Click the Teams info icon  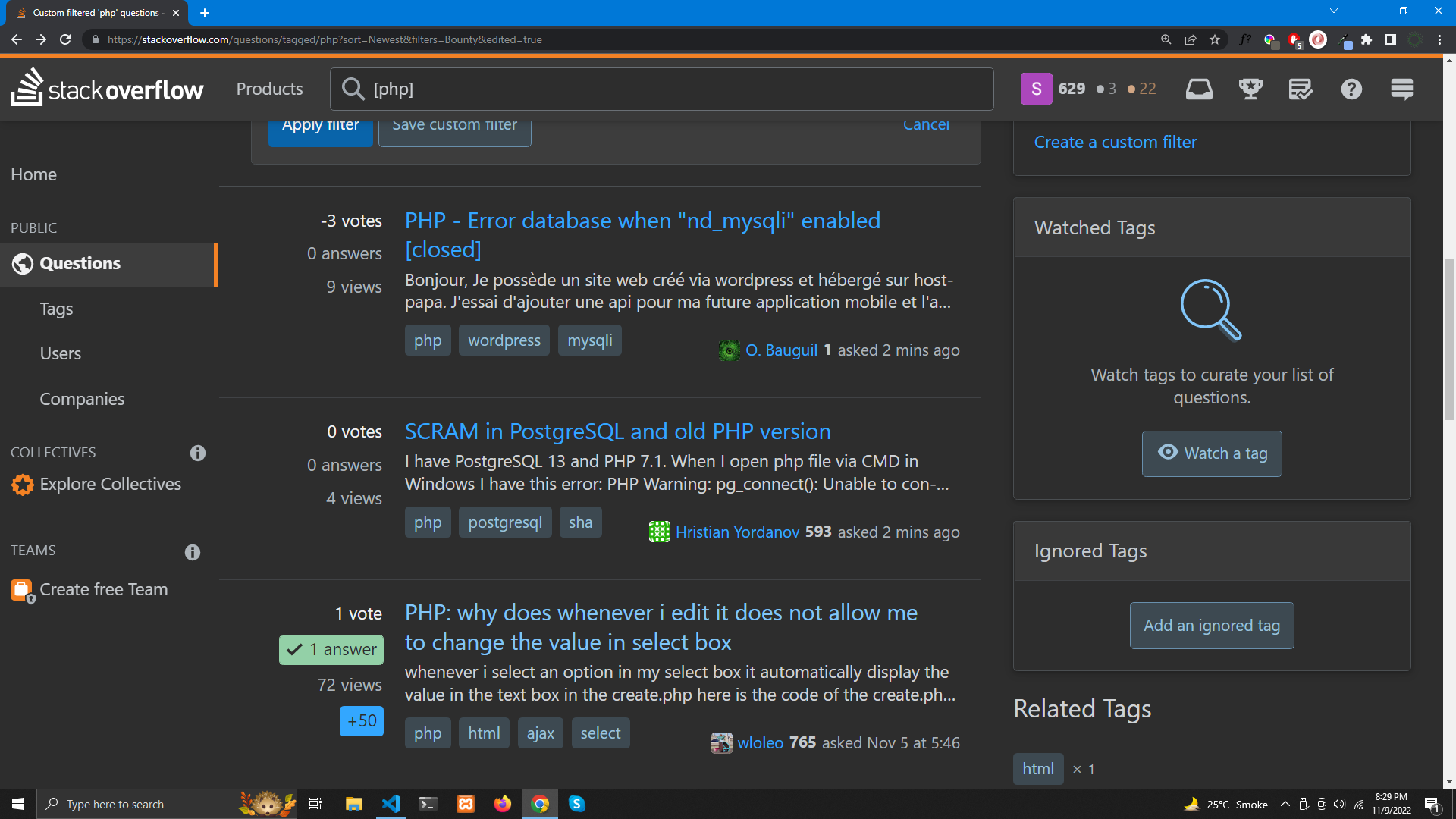tap(193, 552)
